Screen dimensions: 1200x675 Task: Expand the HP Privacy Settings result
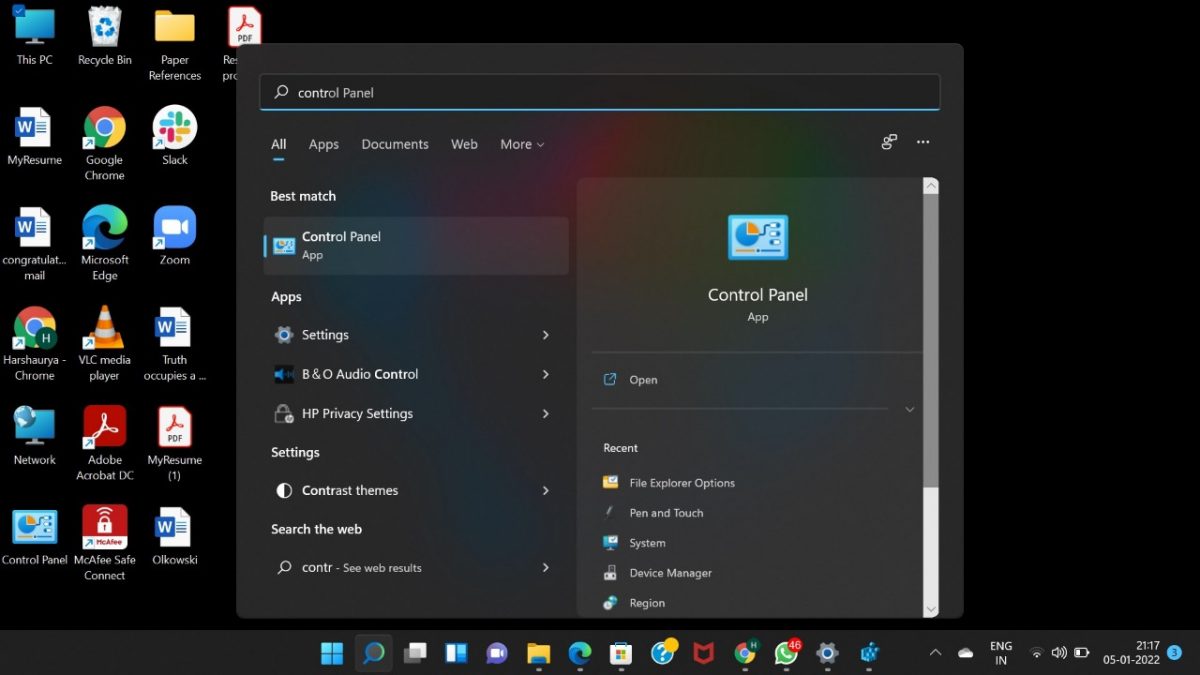tap(546, 413)
